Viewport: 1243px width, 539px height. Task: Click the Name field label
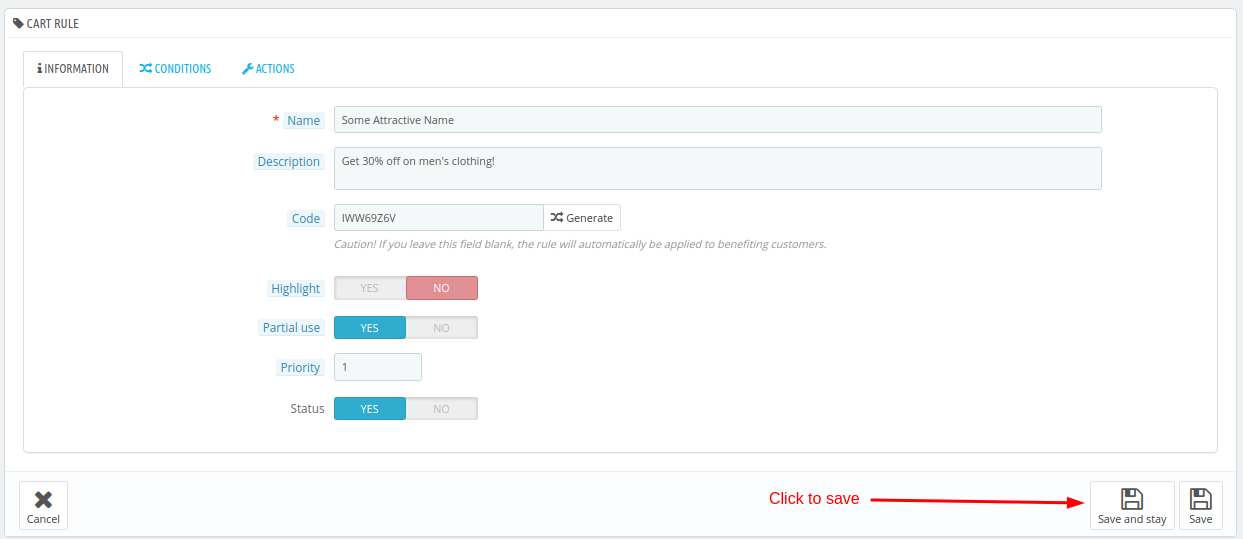click(x=303, y=121)
